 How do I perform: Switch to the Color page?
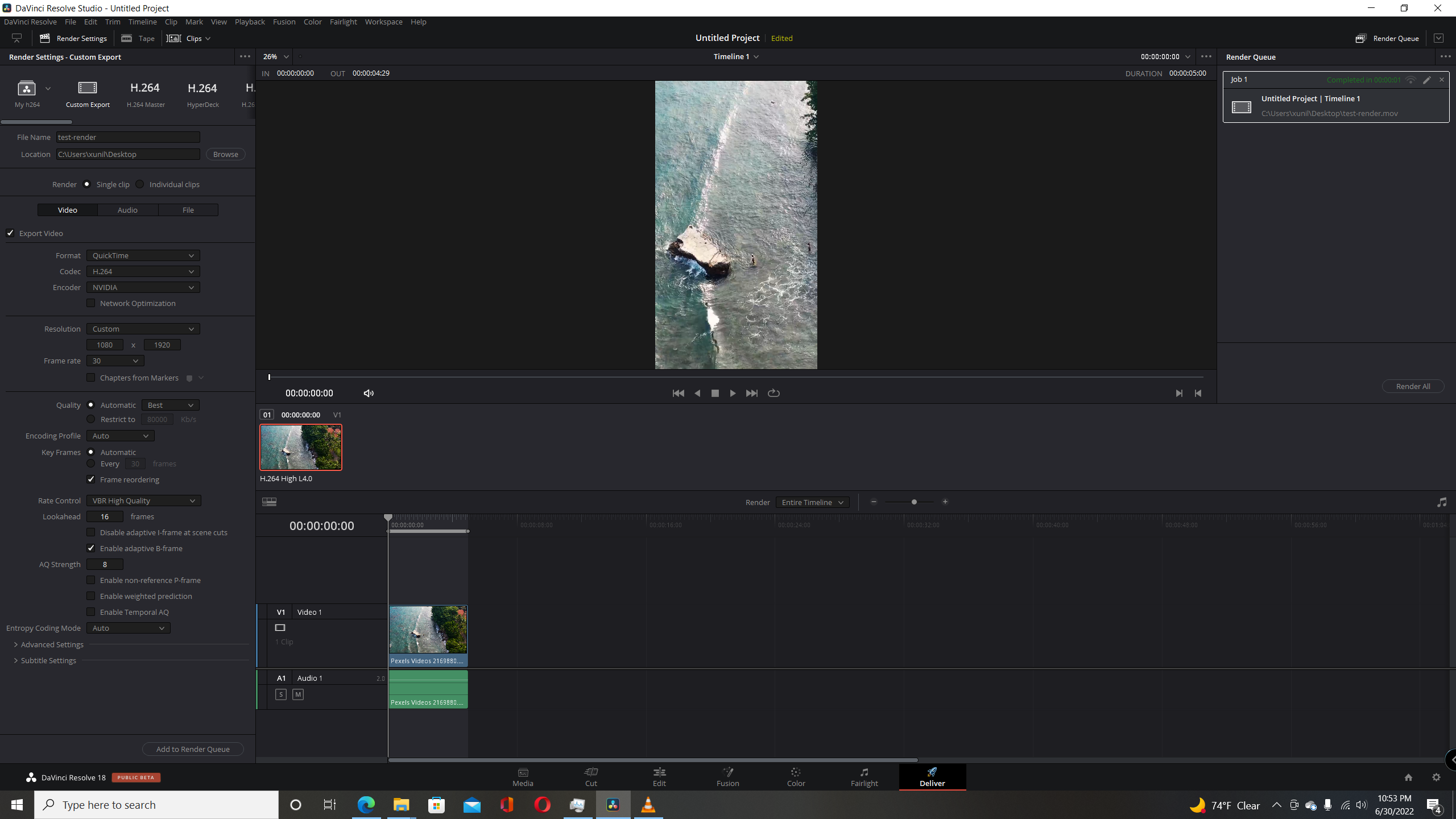[x=796, y=777]
